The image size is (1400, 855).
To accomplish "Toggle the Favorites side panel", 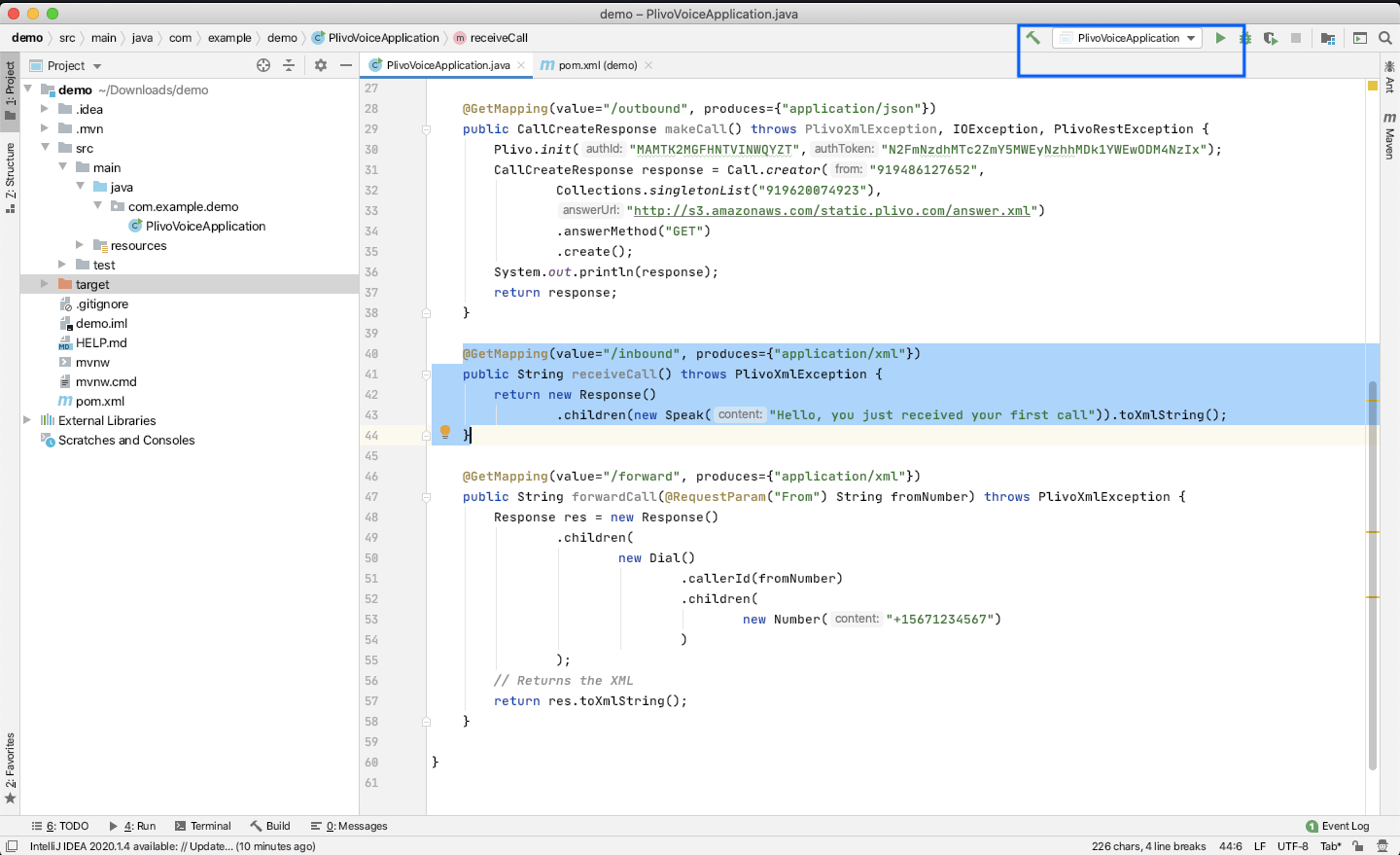I will 10,768.
